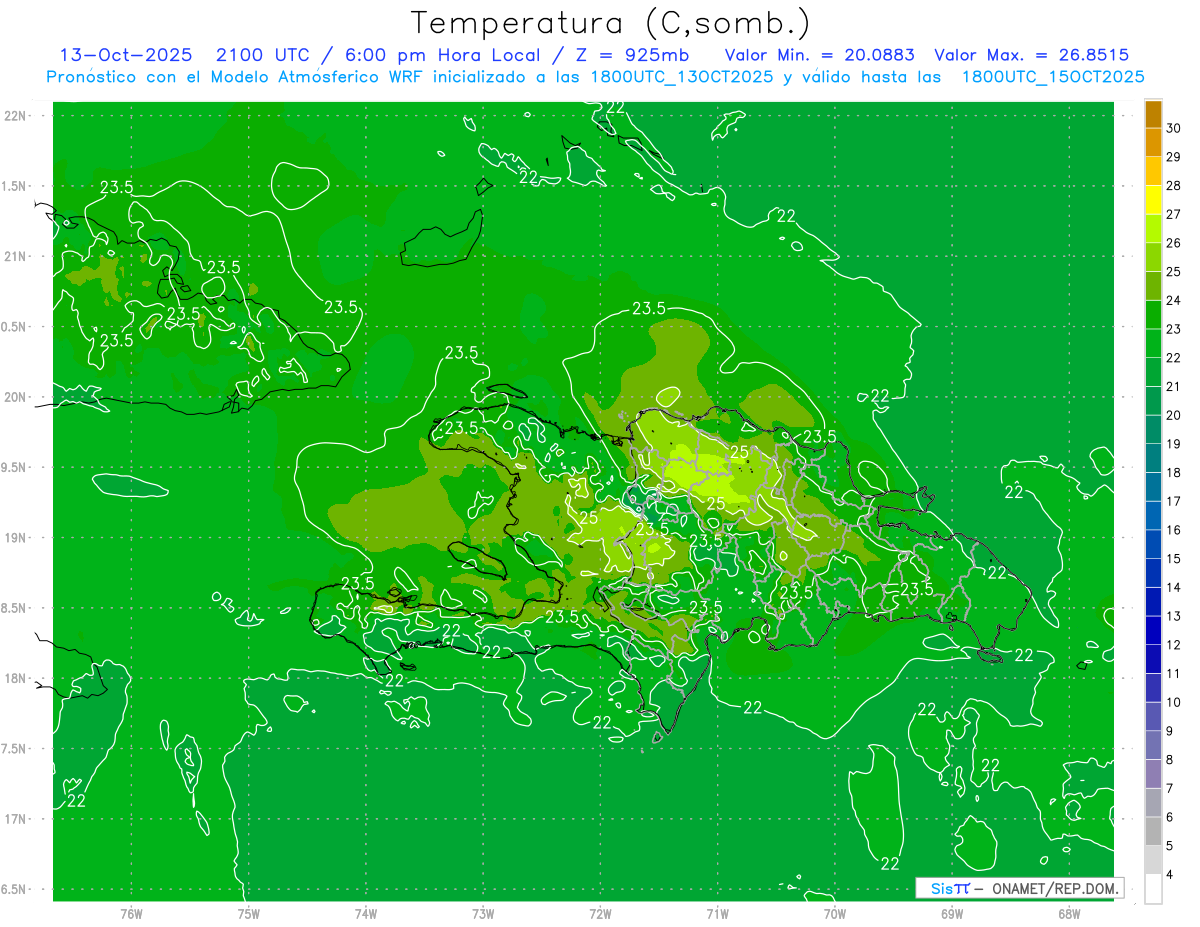1200x927 pixels.
Task: Pick the teal swatch between 18 and 19
Action: [x=1153, y=458]
